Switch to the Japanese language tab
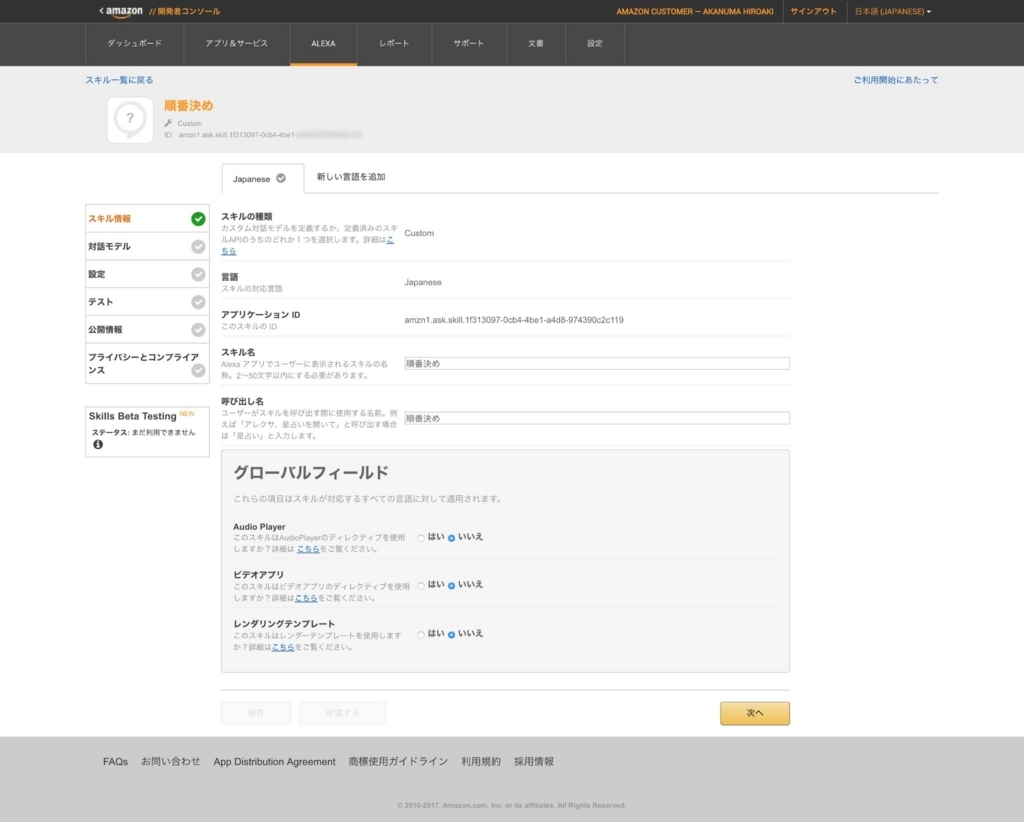Screen dimensions: 1024x822 [x=263, y=178]
